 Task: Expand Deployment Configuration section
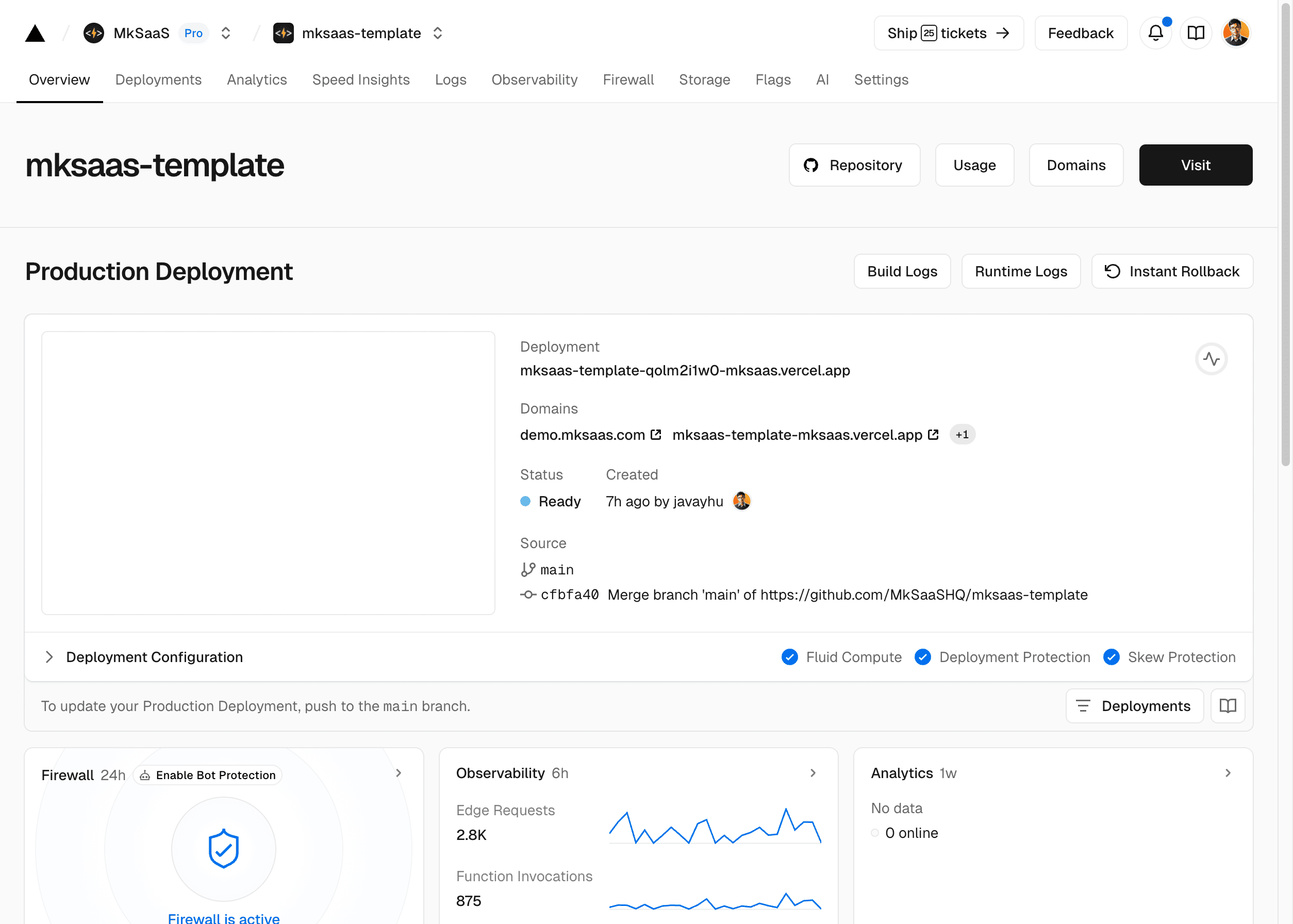(x=50, y=657)
